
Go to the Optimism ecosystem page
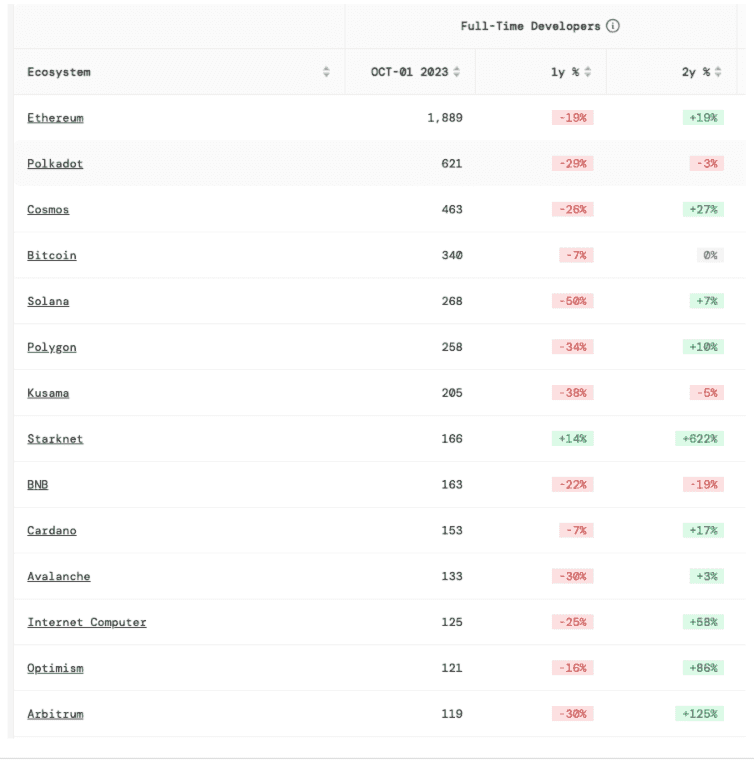point(55,668)
